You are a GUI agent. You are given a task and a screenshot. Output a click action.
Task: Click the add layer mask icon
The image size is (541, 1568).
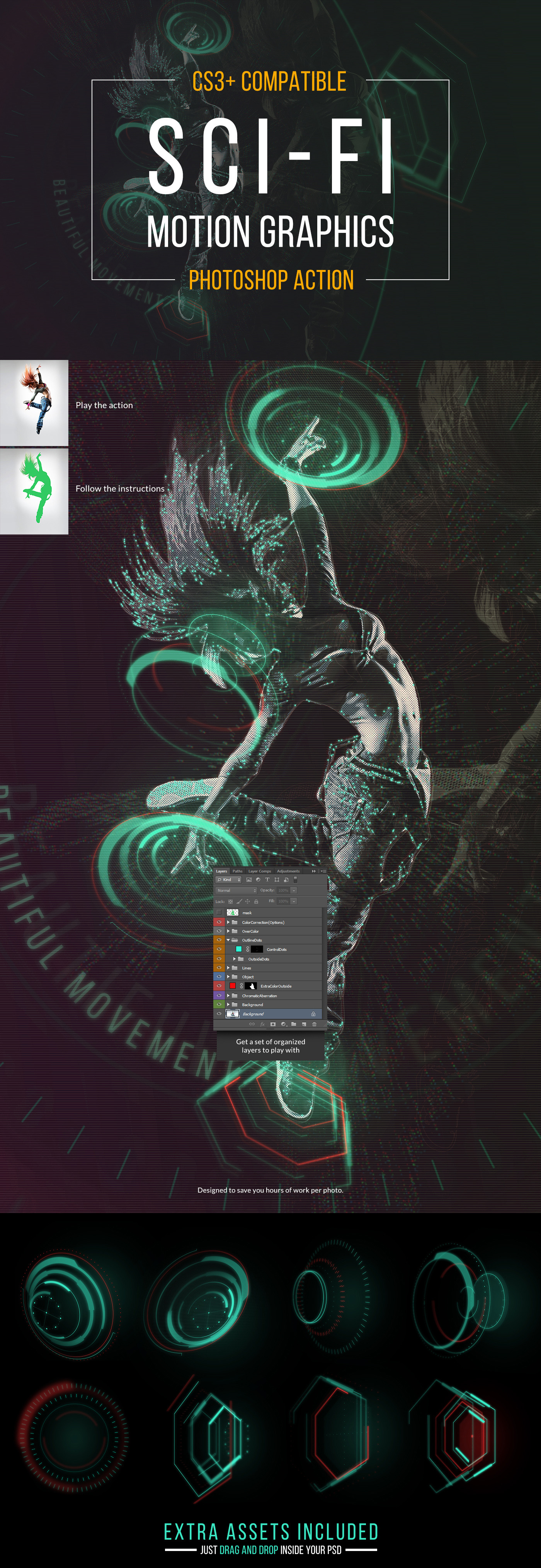click(x=272, y=1024)
